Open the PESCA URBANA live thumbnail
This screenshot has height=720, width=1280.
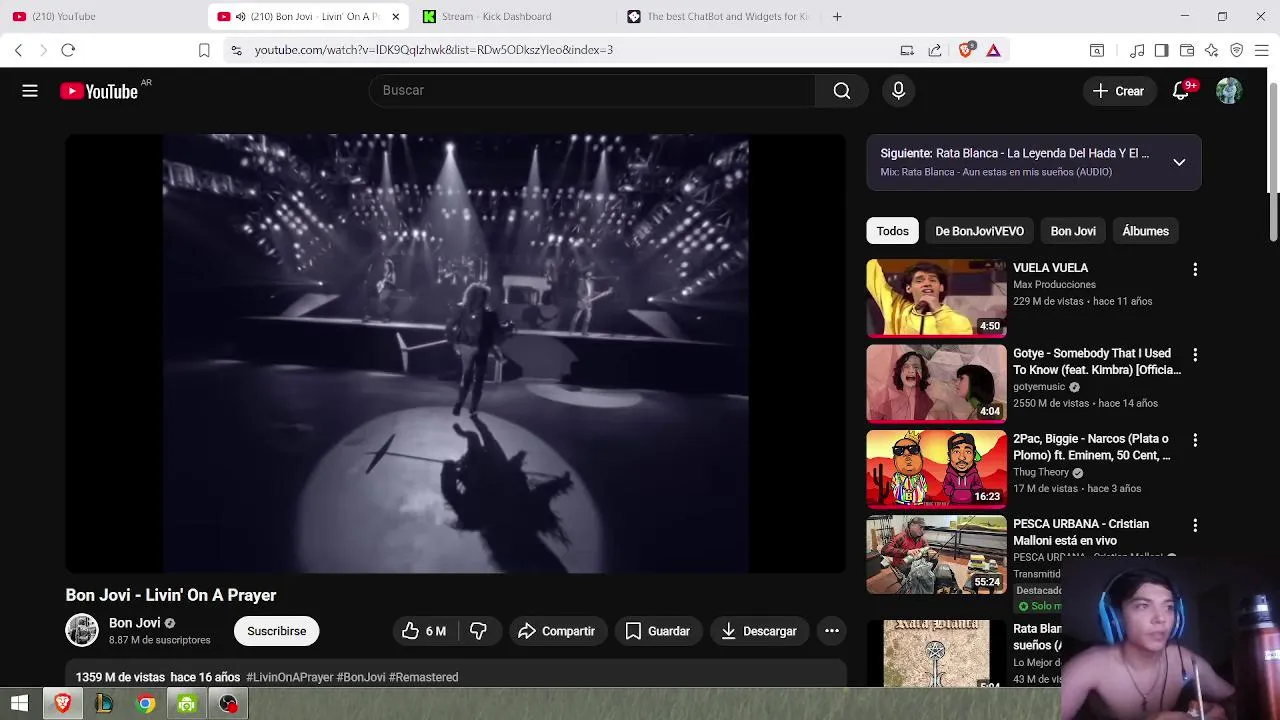click(936, 554)
